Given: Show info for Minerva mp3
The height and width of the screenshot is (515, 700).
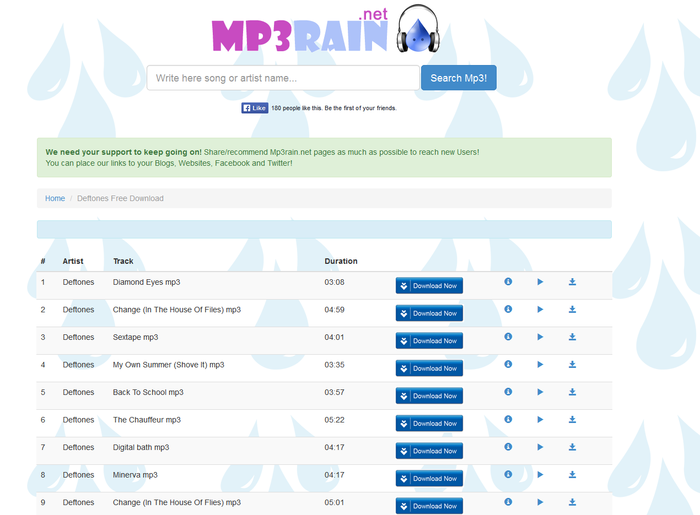Looking at the screenshot, I should pyautogui.click(x=508, y=474).
